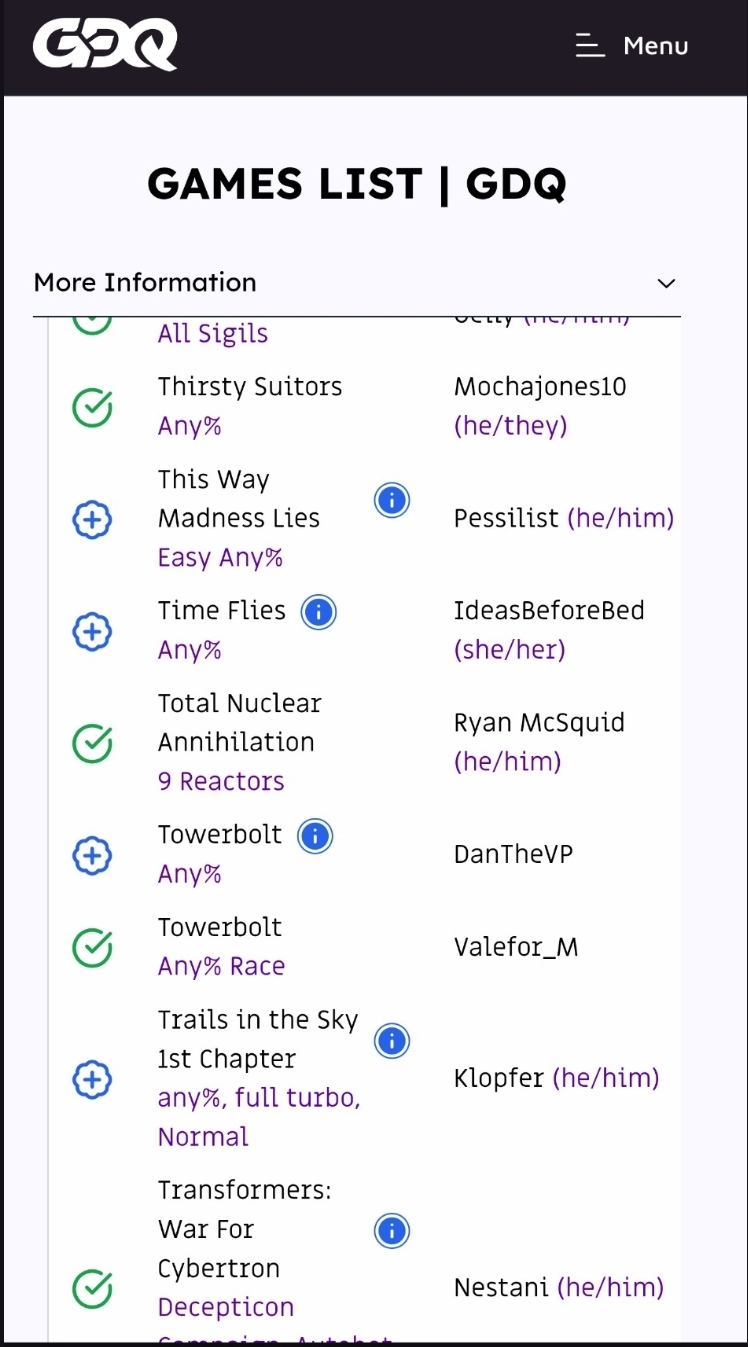Open the Menu label in header
The height and width of the screenshot is (1347, 748).
[655, 46]
